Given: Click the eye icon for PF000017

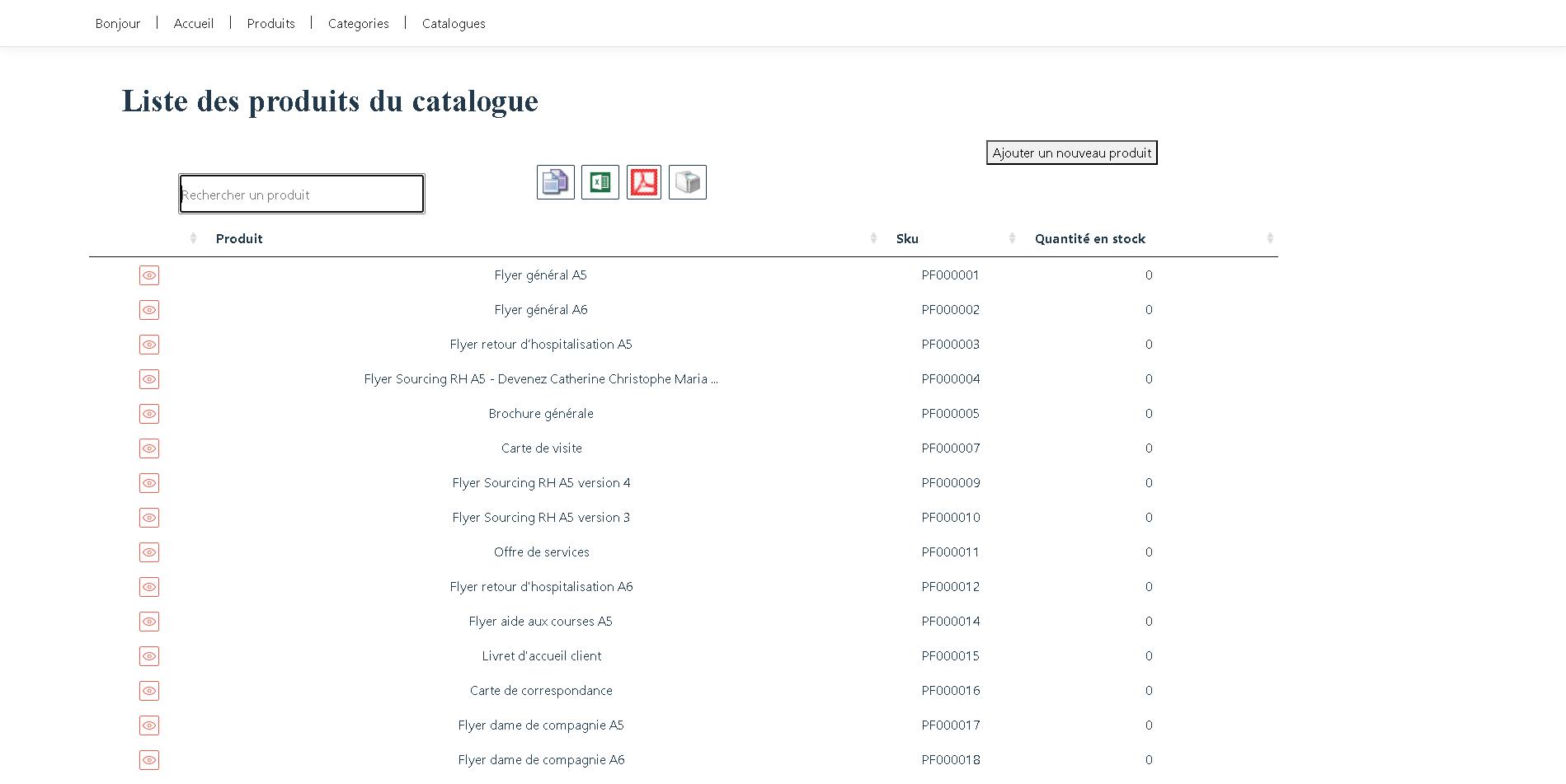Looking at the screenshot, I should pos(149,725).
